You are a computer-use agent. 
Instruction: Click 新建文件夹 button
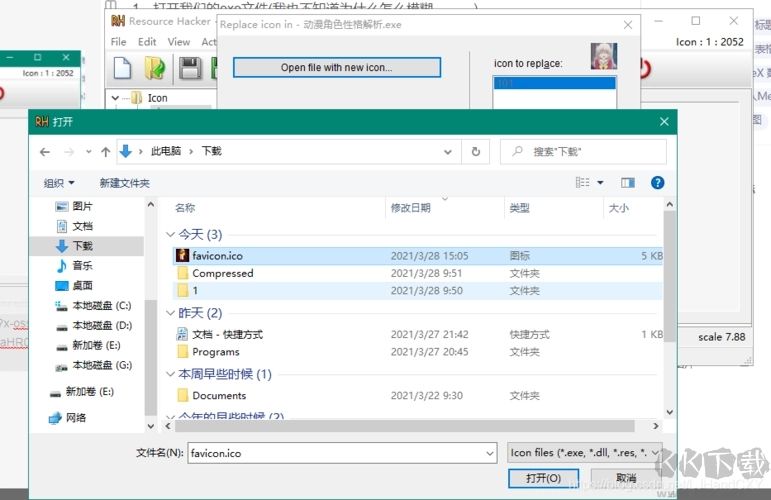click(x=124, y=183)
